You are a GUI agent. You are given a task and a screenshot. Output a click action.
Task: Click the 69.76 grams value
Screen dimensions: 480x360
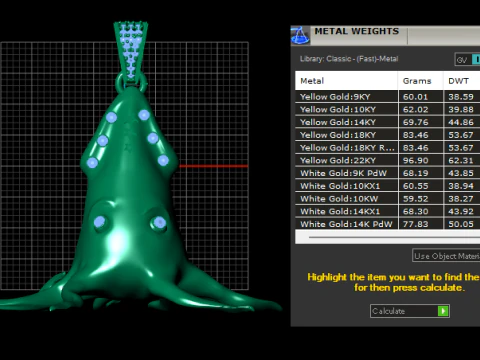415,122
